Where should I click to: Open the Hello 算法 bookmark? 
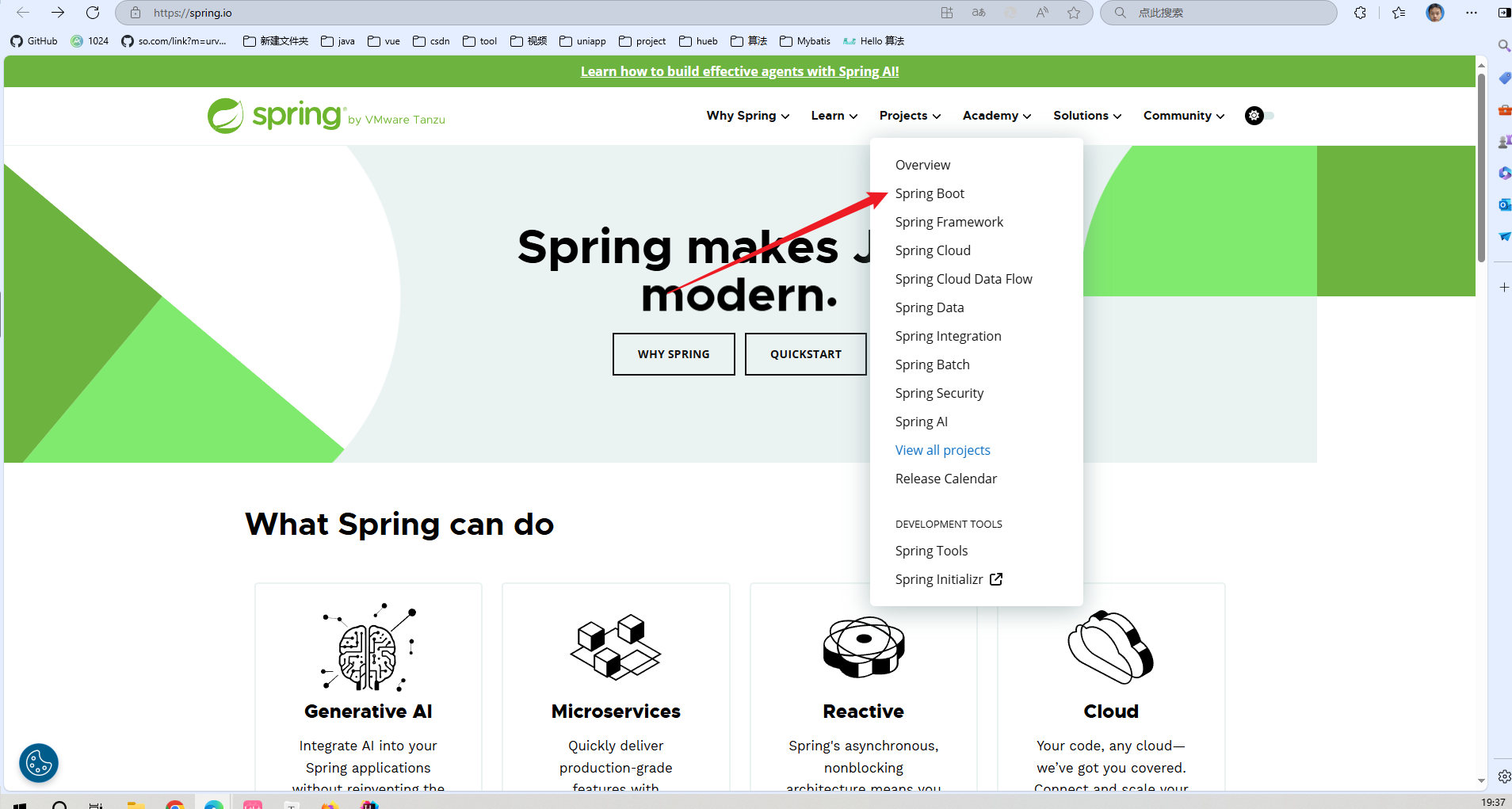pos(873,41)
